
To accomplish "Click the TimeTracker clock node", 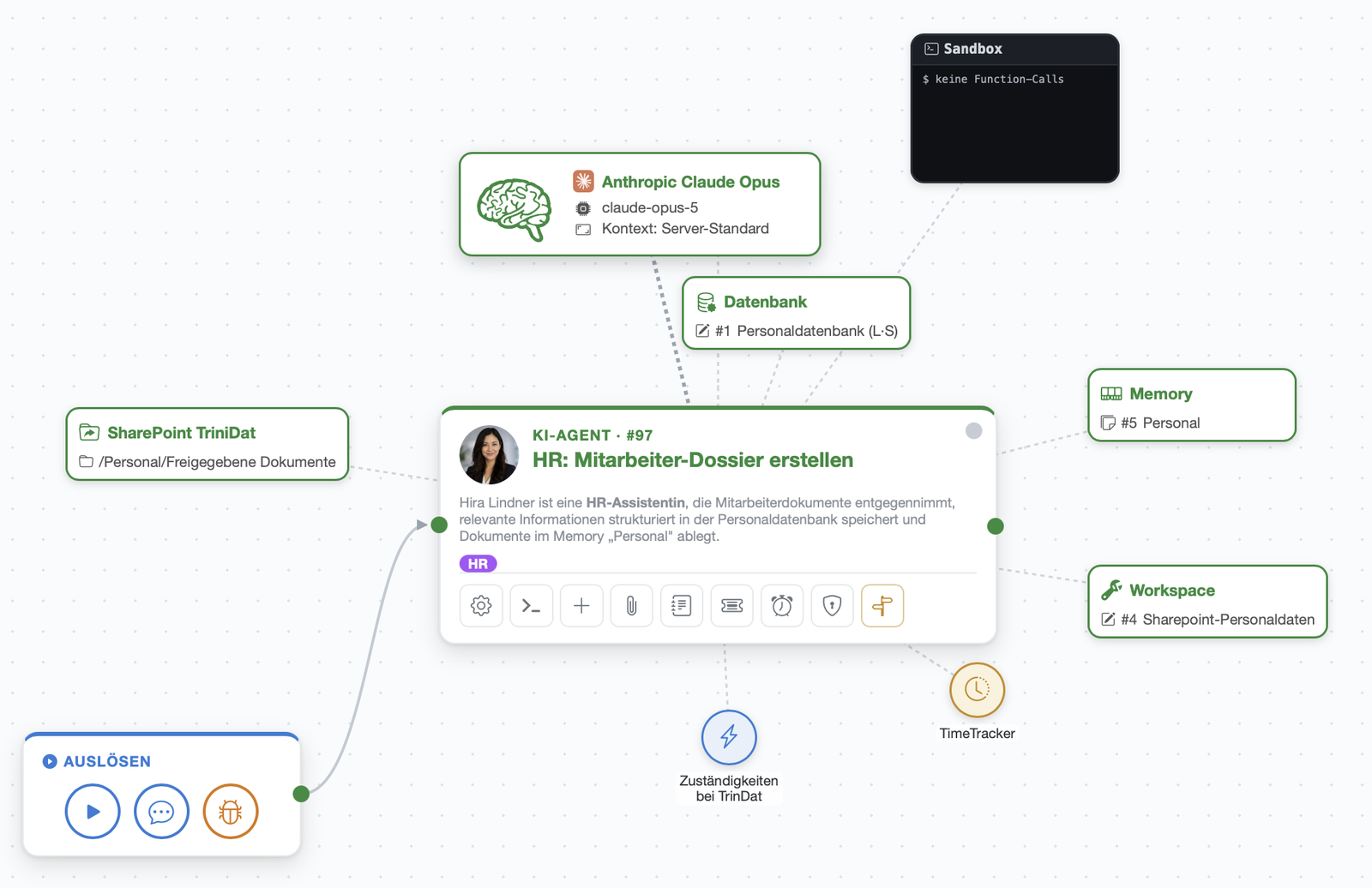I will click(x=977, y=689).
